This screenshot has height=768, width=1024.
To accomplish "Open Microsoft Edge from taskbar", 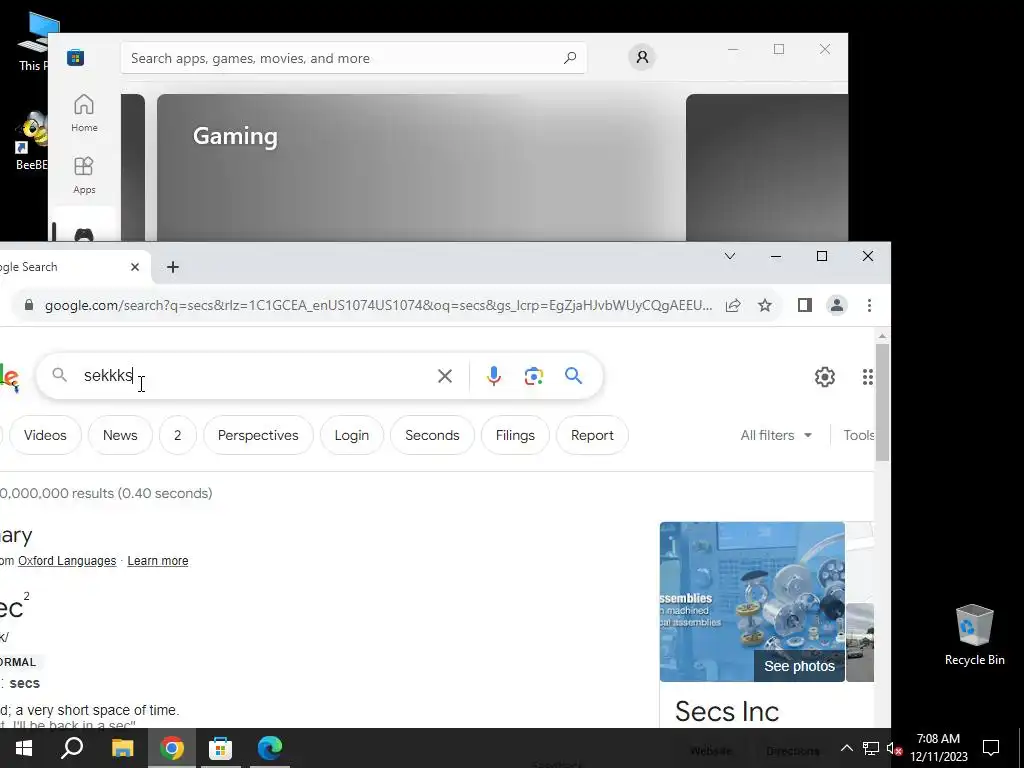I will [270, 748].
